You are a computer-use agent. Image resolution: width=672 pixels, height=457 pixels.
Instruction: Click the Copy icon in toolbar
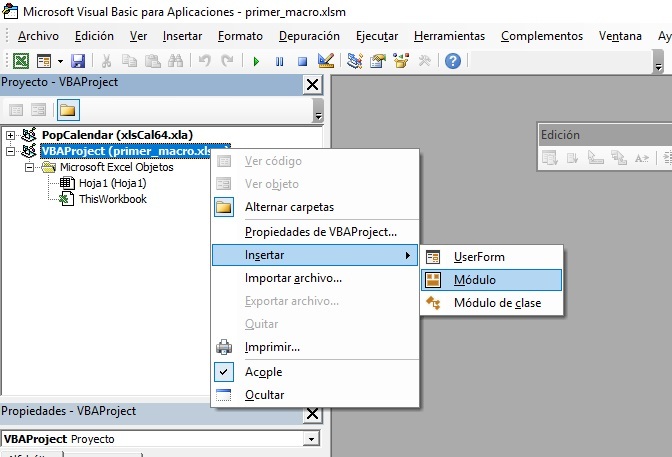(129, 61)
